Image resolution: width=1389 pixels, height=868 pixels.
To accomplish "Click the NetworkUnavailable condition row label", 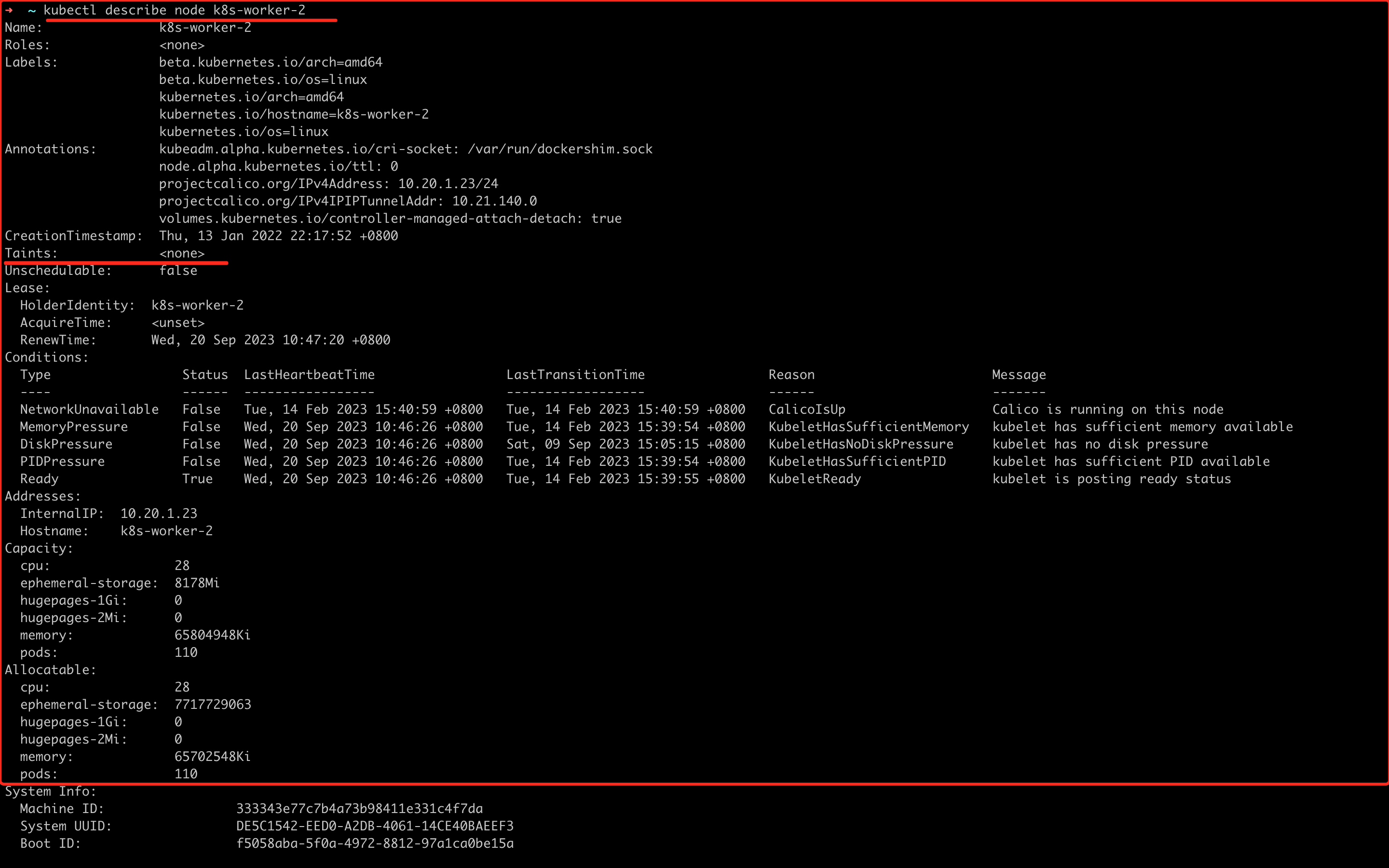I will 89,409.
